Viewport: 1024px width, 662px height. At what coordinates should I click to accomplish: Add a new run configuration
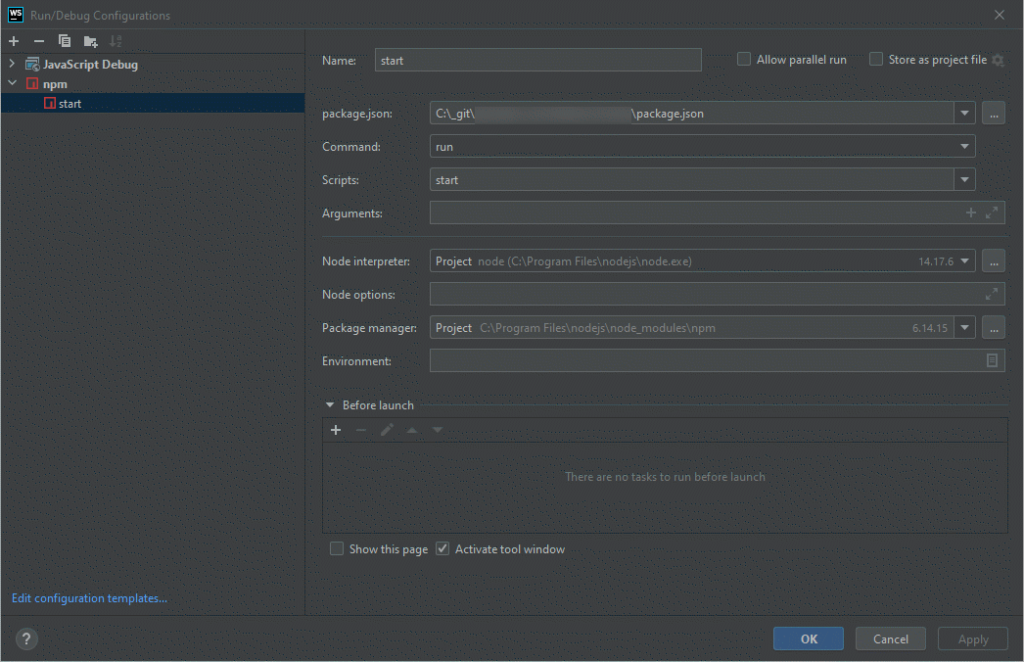point(13,41)
